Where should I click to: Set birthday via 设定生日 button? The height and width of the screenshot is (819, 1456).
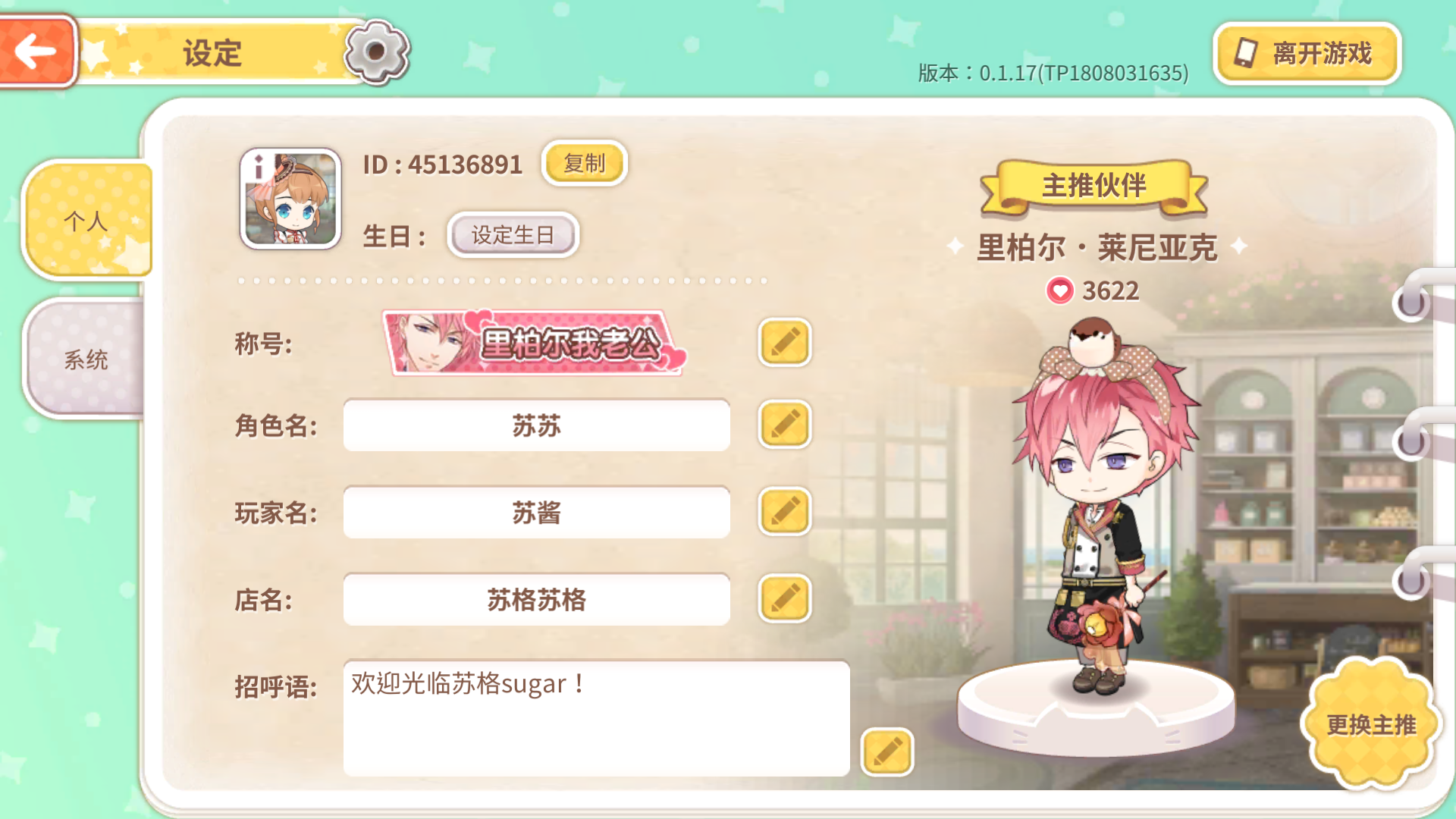pos(513,235)
